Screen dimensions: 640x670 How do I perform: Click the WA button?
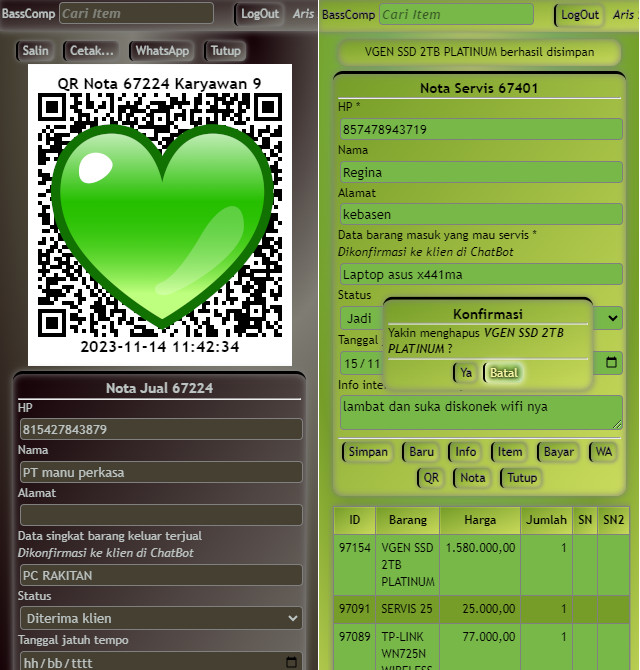[603, 452]
